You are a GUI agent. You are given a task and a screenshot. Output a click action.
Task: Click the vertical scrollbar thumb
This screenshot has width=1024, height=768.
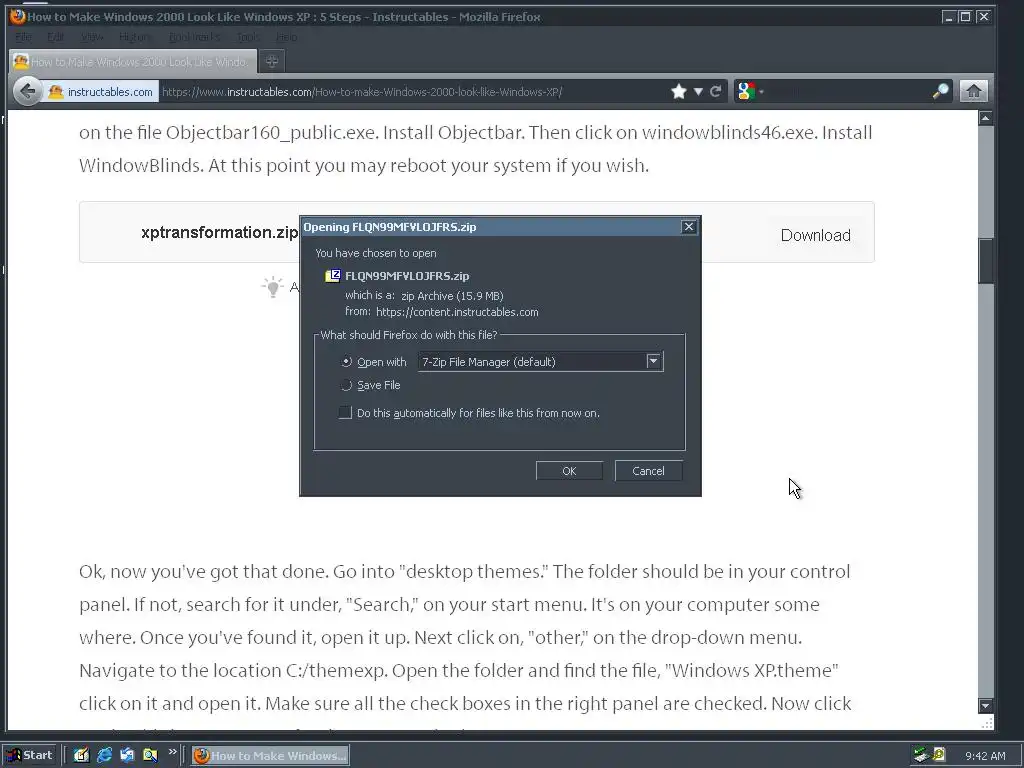985,261
